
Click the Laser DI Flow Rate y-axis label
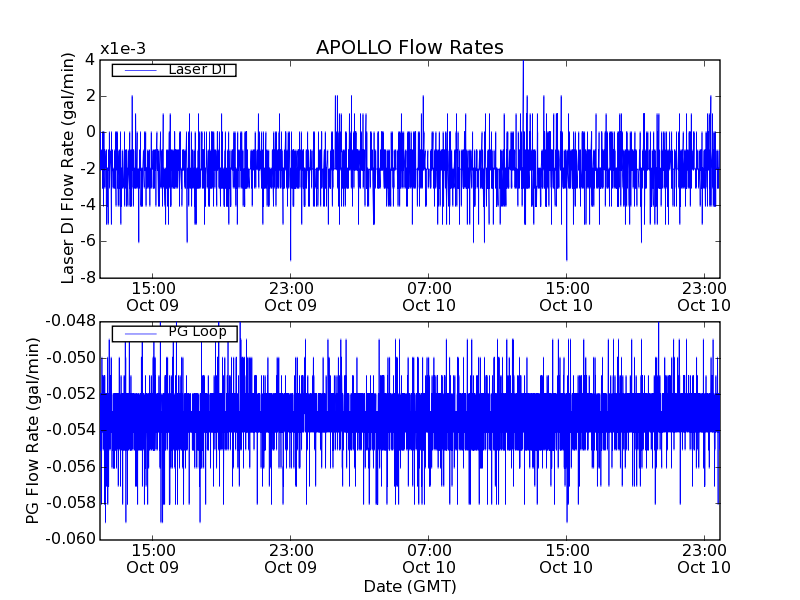click(68, 168)
